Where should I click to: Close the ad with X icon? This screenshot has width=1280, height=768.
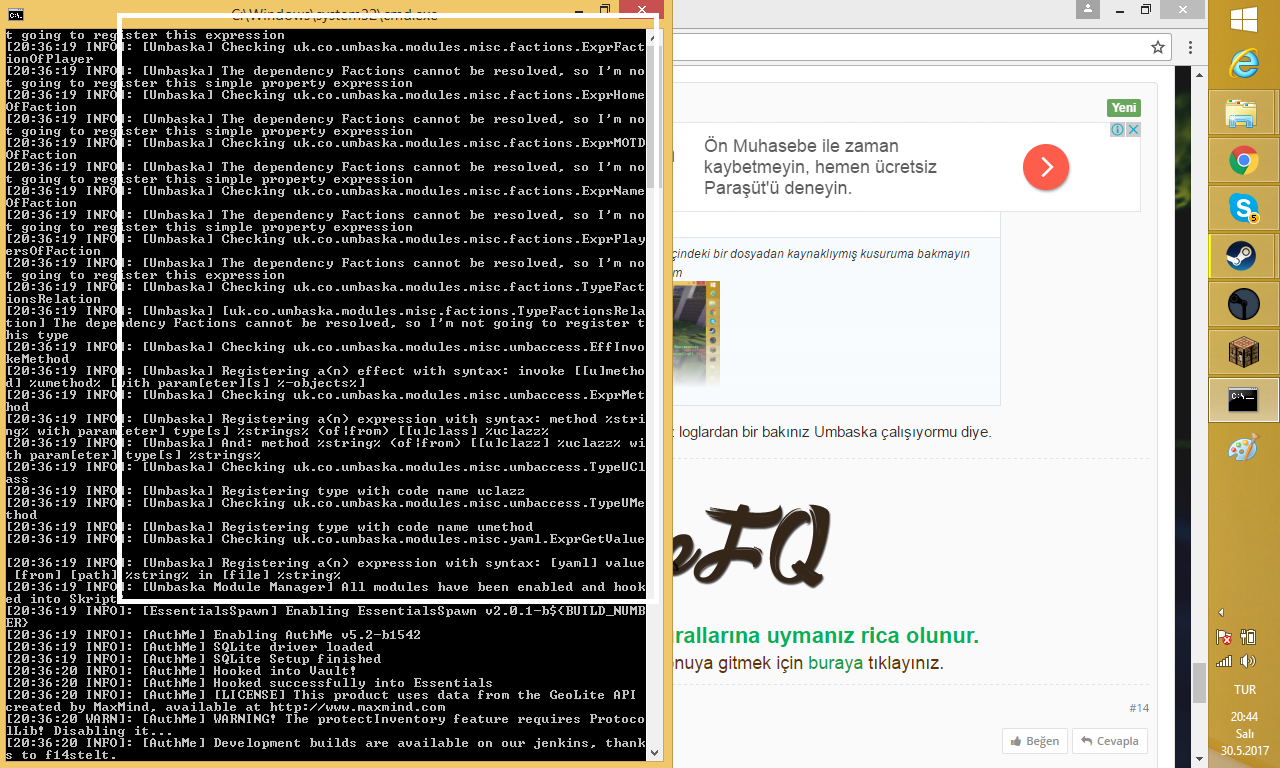click(x=1134, y=130)
